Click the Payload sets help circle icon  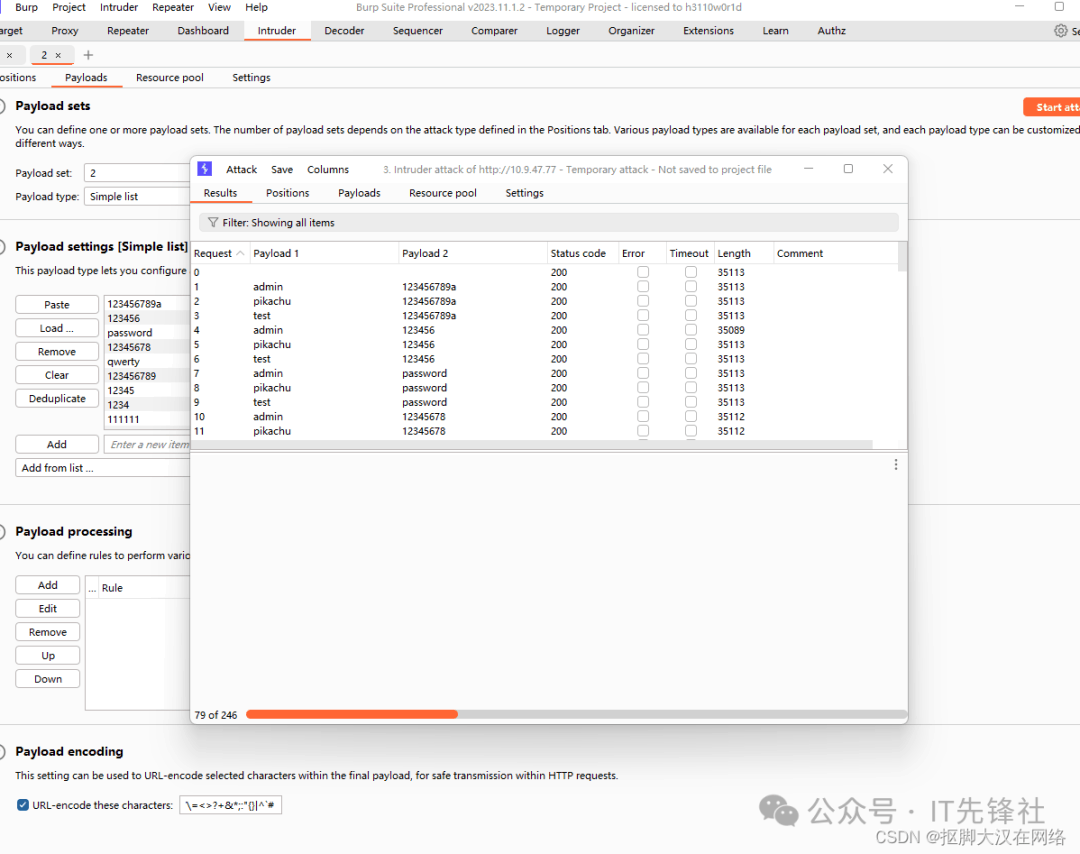[x=3, y=106]
